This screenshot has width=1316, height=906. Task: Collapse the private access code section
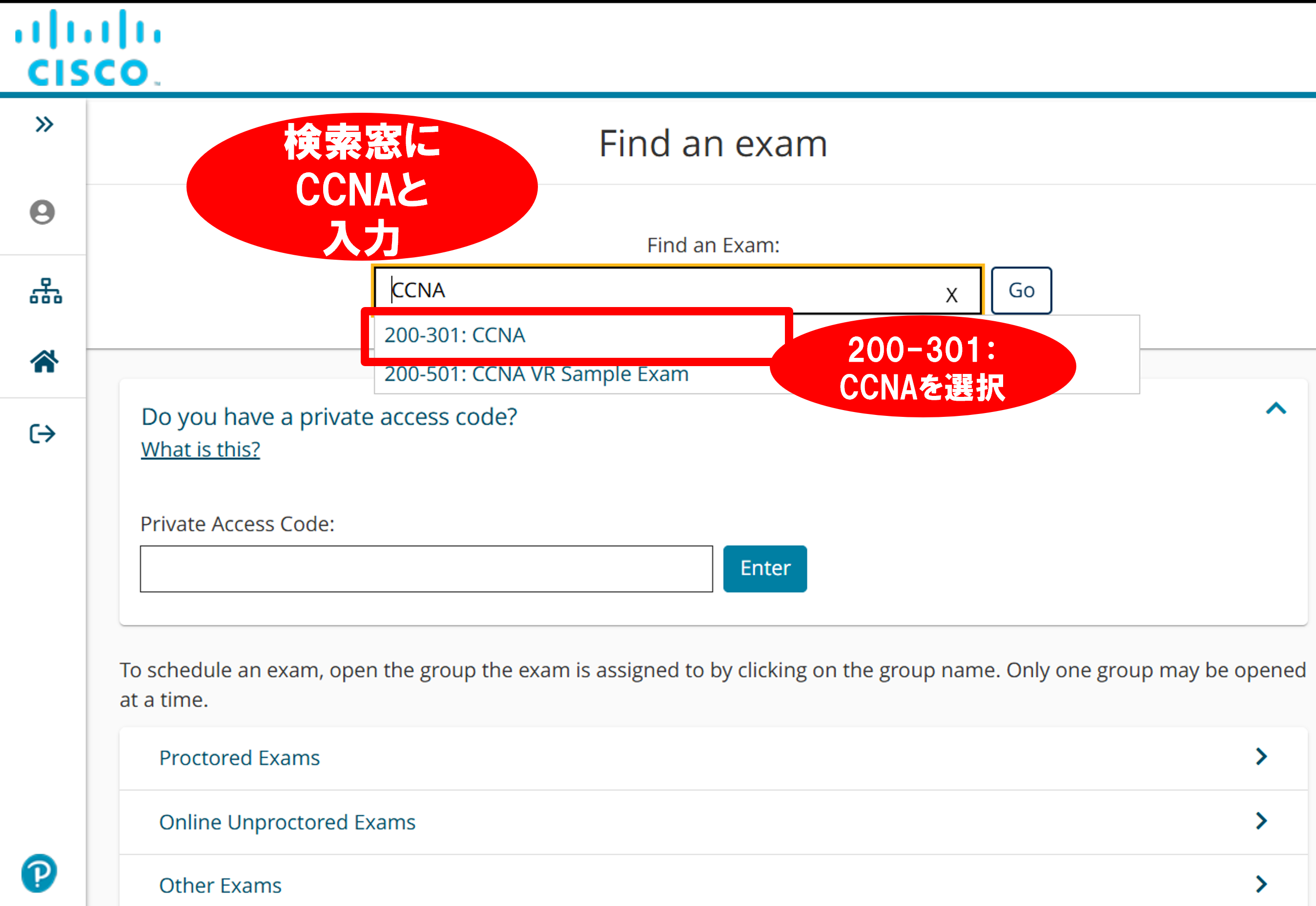[1275, 408]
